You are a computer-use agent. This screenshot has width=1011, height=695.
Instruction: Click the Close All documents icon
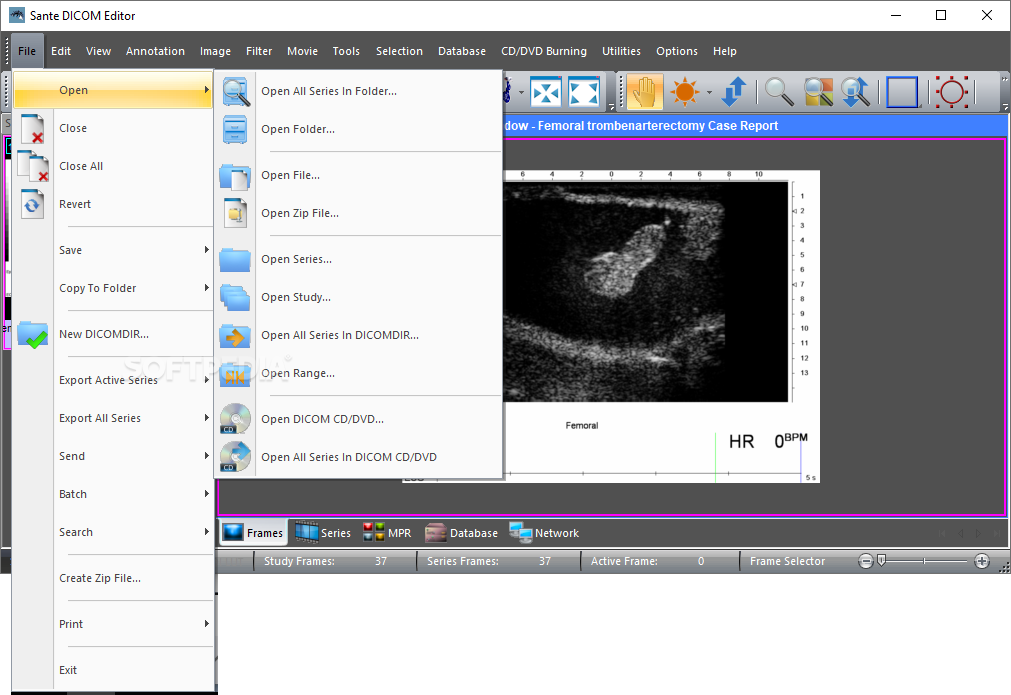point(33,166)
